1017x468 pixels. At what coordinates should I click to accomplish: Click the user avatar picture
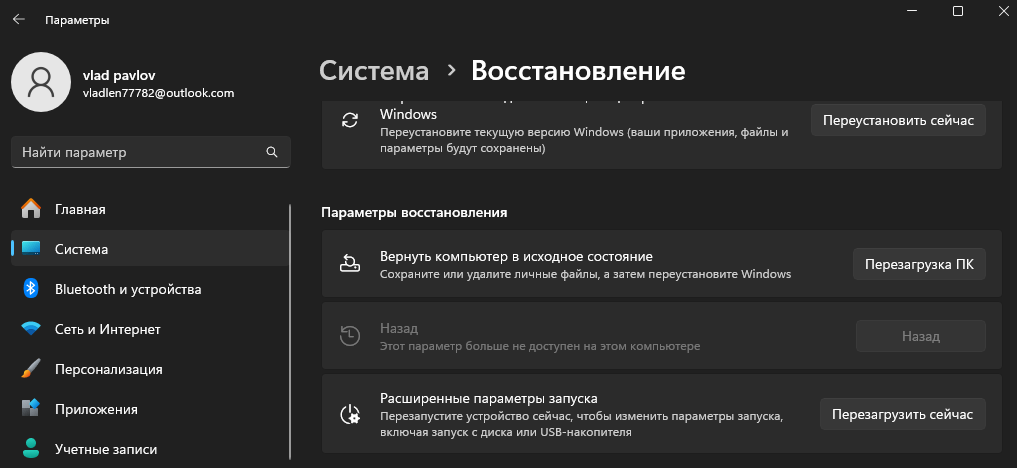click(42, 82)
